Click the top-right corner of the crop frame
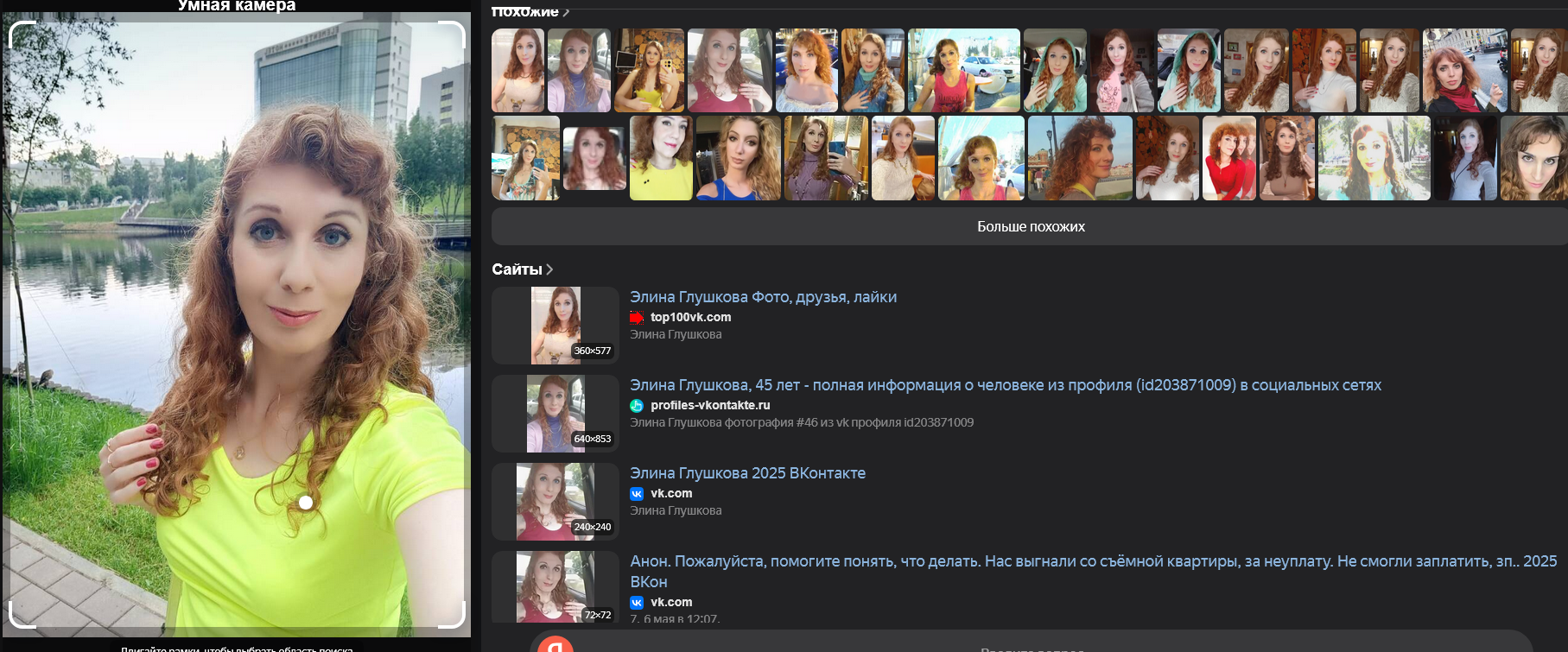Viewport: 1568px width, 652px height. (x=453, y=33)
